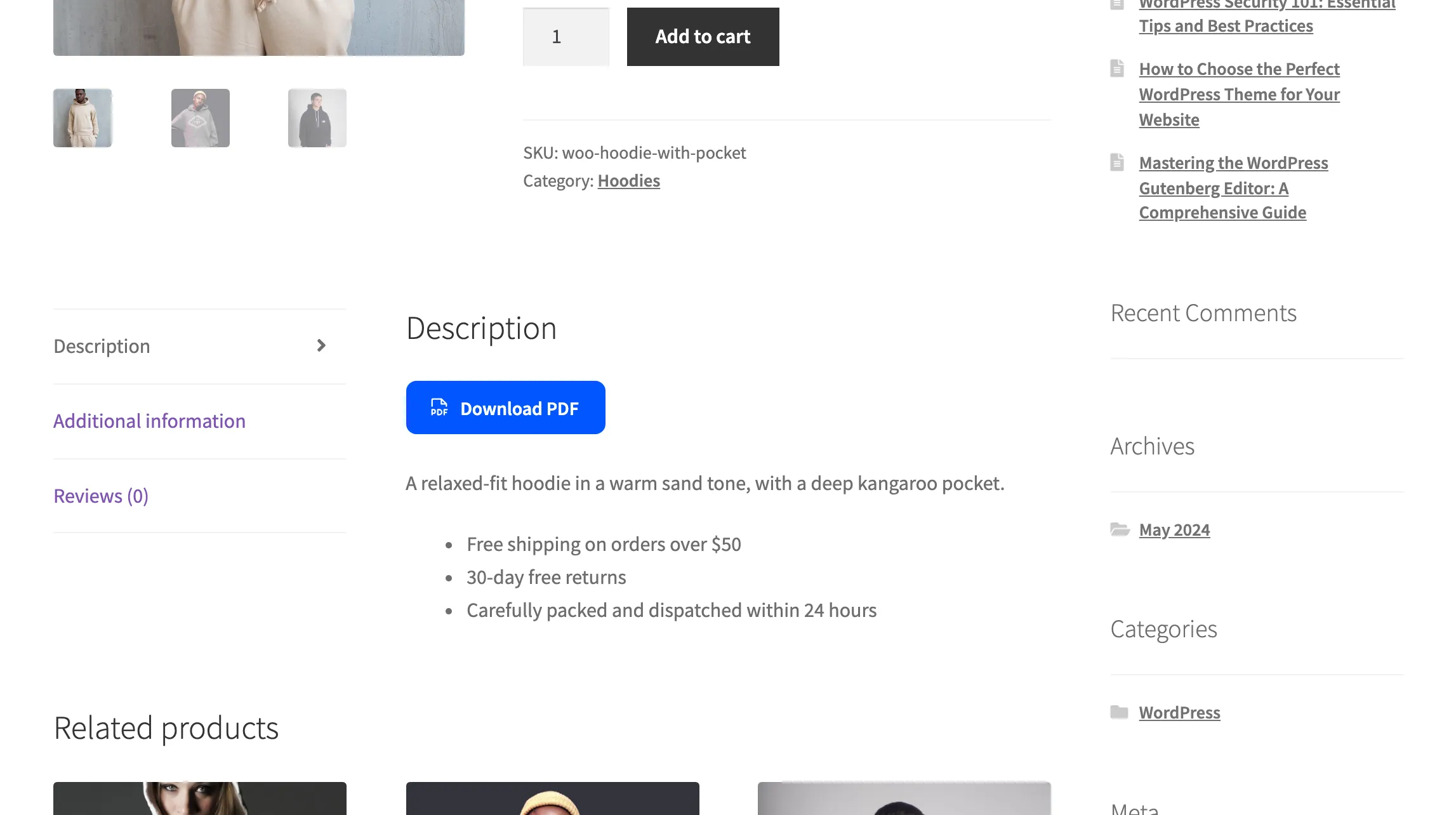Click the Download PDF button
Viewport: 1456px width, 815px height.
click(x=505, y=407)
